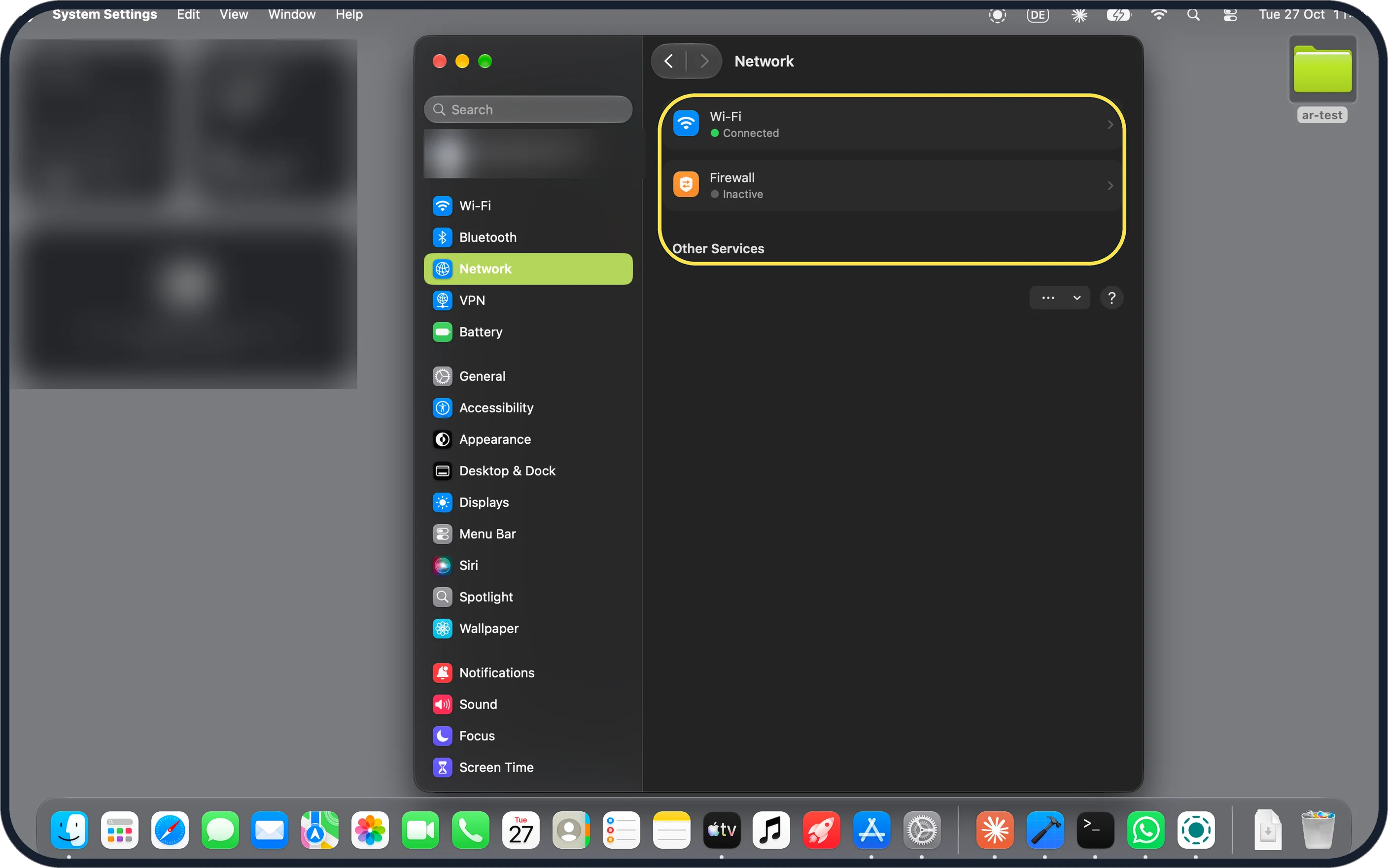Open Spotlight settings

pyautogui.click(x=528, y=597)
